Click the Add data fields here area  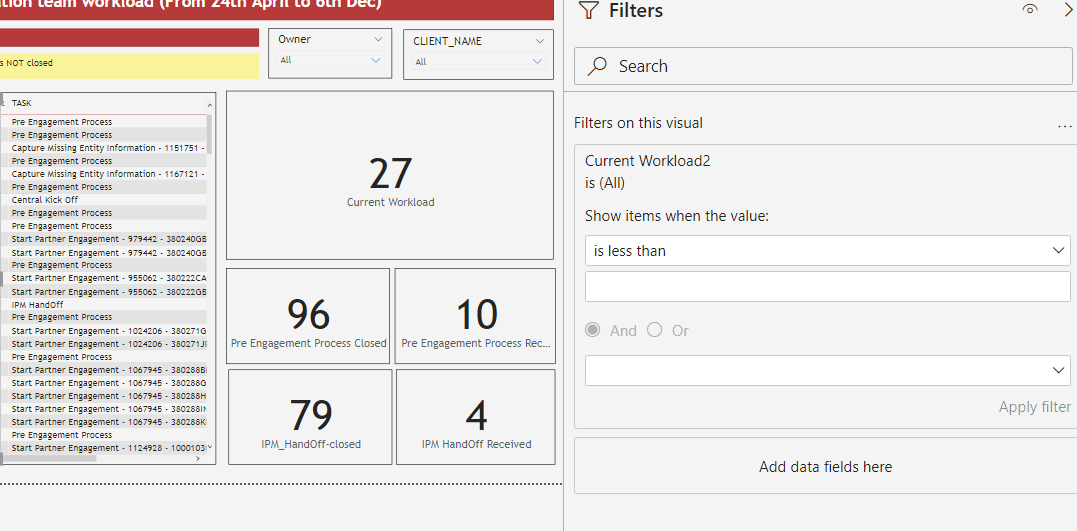825,466
